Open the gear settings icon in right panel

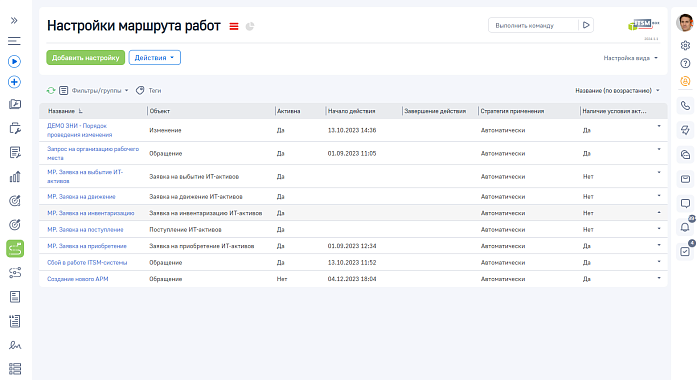click(x=685, y=45)
